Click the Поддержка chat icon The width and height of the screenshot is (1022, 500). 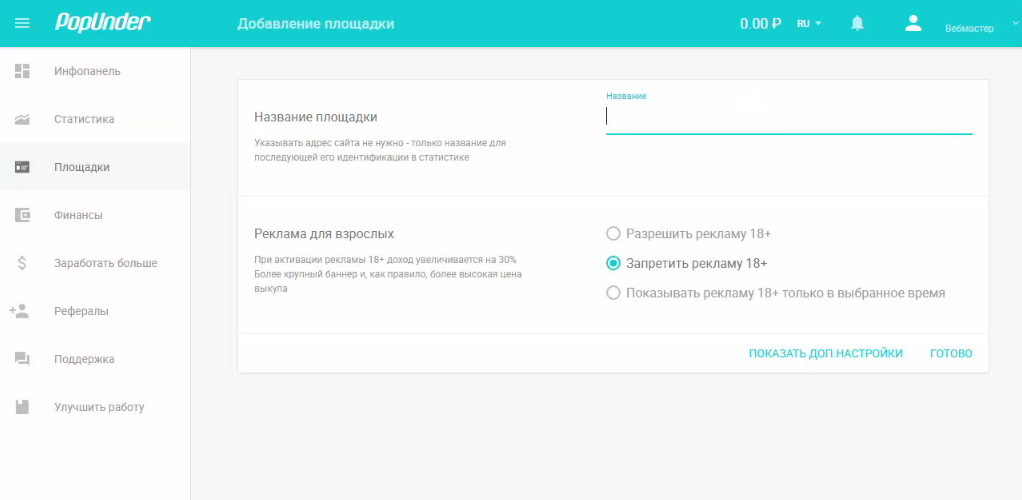(x=22, y=359)
